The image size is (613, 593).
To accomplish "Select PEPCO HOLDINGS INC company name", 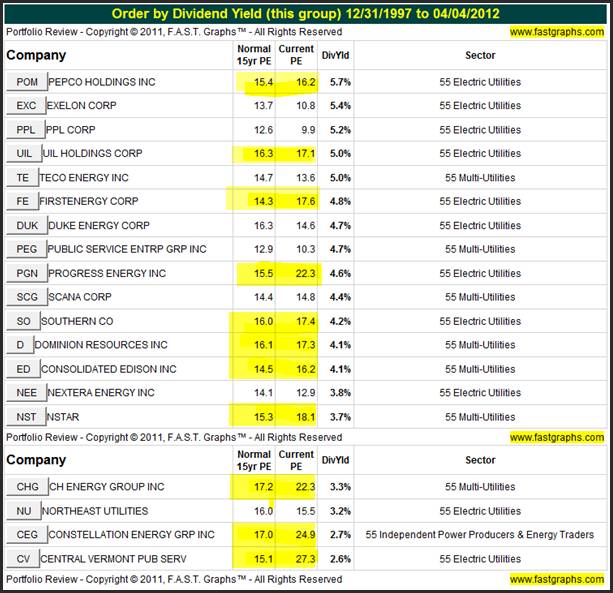I will coord(102,82).
